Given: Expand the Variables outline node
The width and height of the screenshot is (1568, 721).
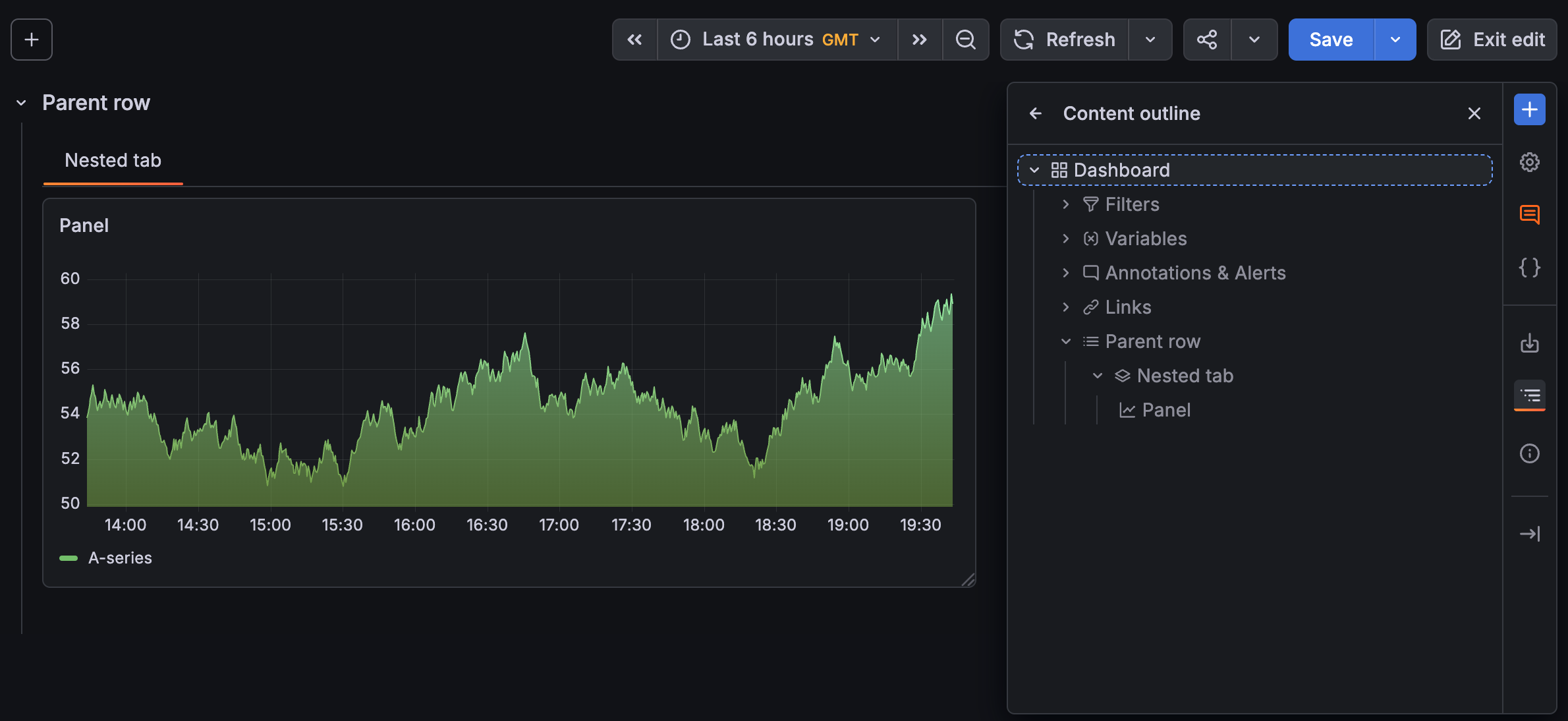Looking at the screenshot, I should click(x=1066, y=239).
